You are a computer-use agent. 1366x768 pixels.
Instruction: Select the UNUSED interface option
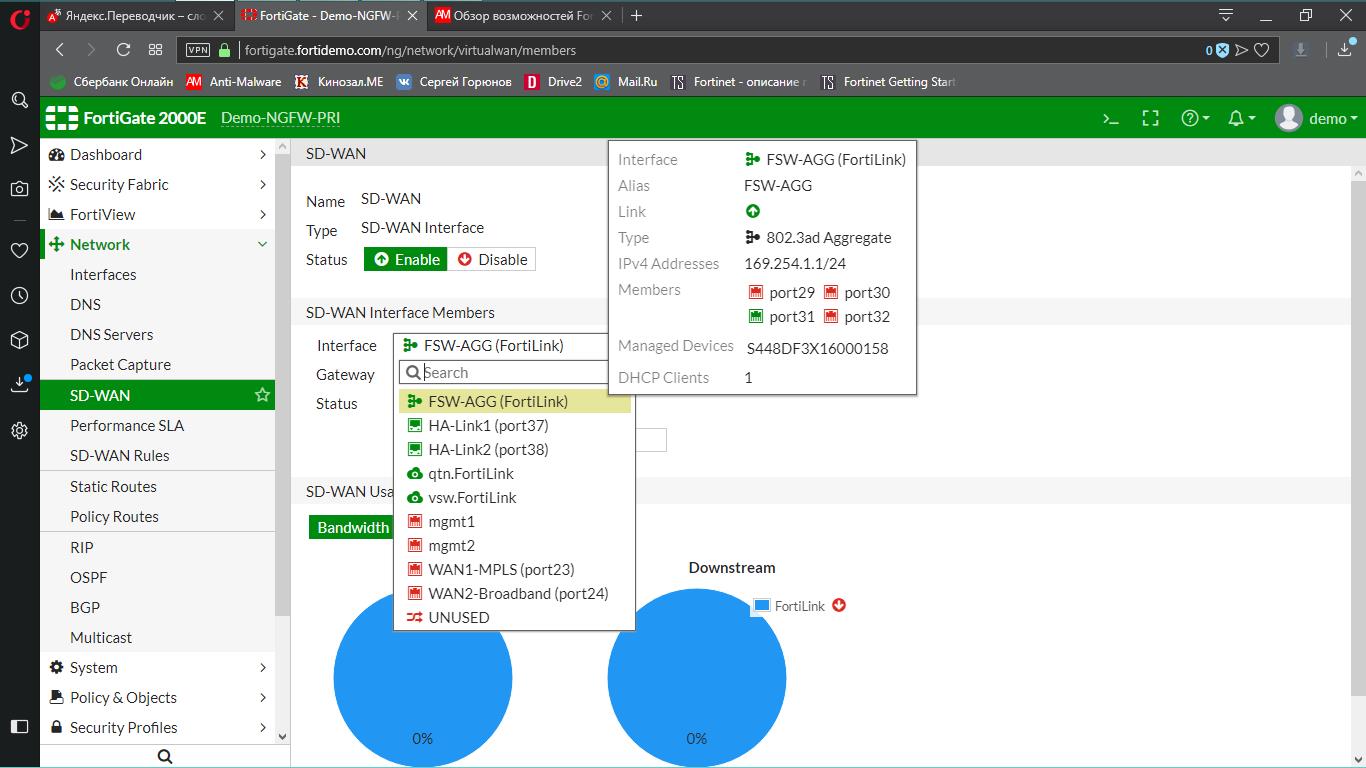(x=514, y=617)
